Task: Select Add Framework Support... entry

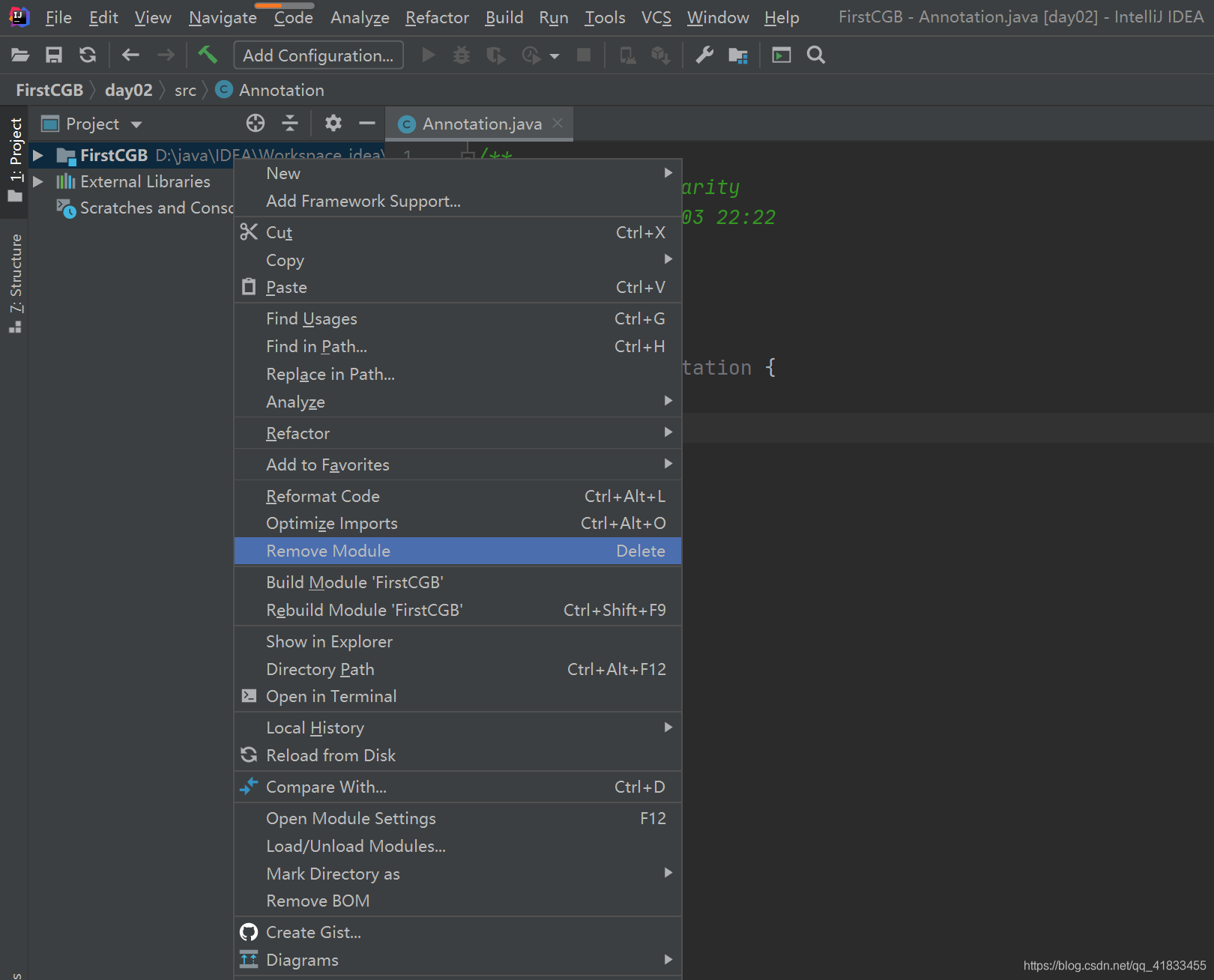Action: pyautogui.click(x=457, y=201)
